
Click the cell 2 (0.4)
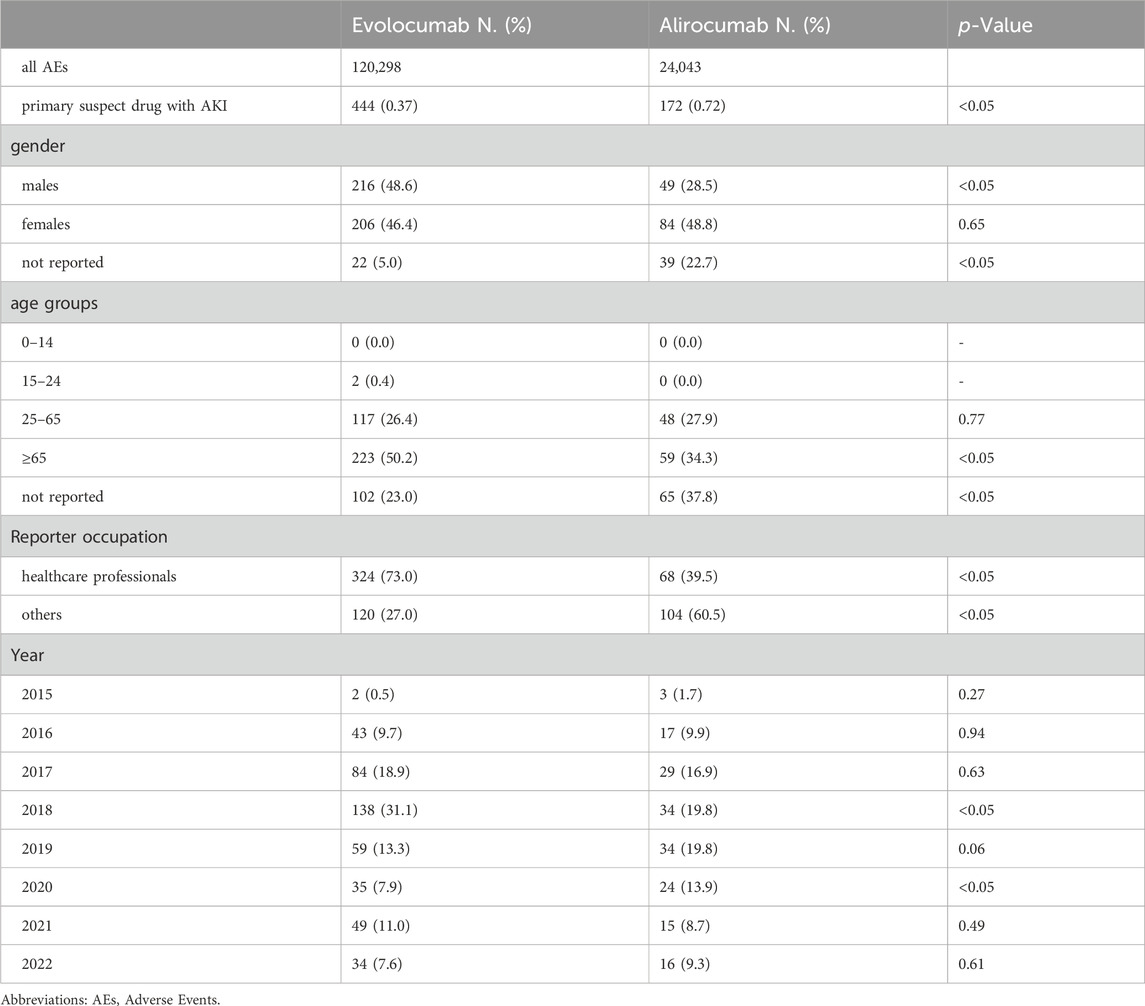[x=373, y=381]
